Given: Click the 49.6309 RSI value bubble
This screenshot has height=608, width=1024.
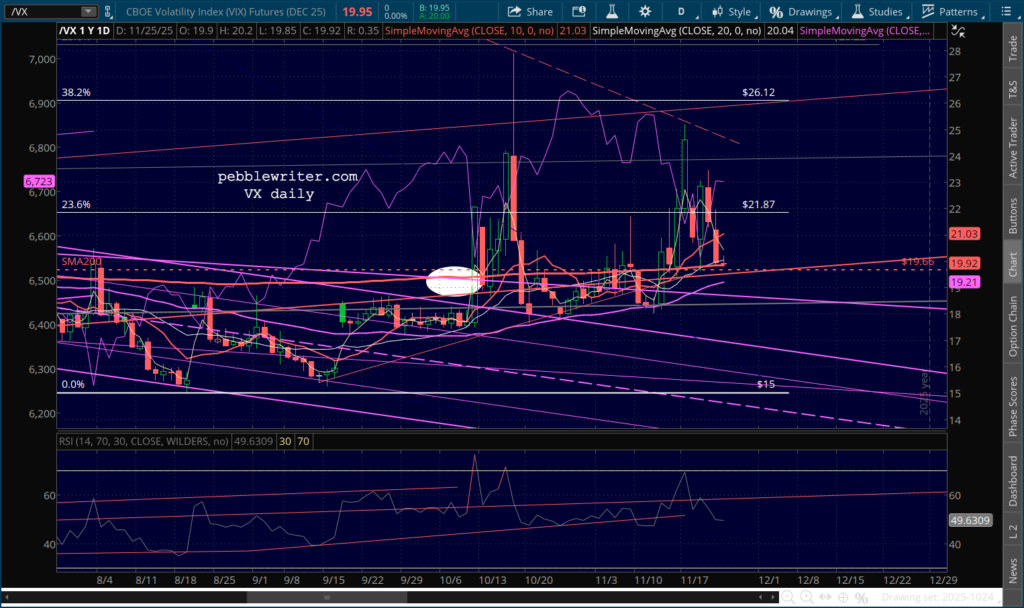Looking at the screenshot, I should point(970,520).
